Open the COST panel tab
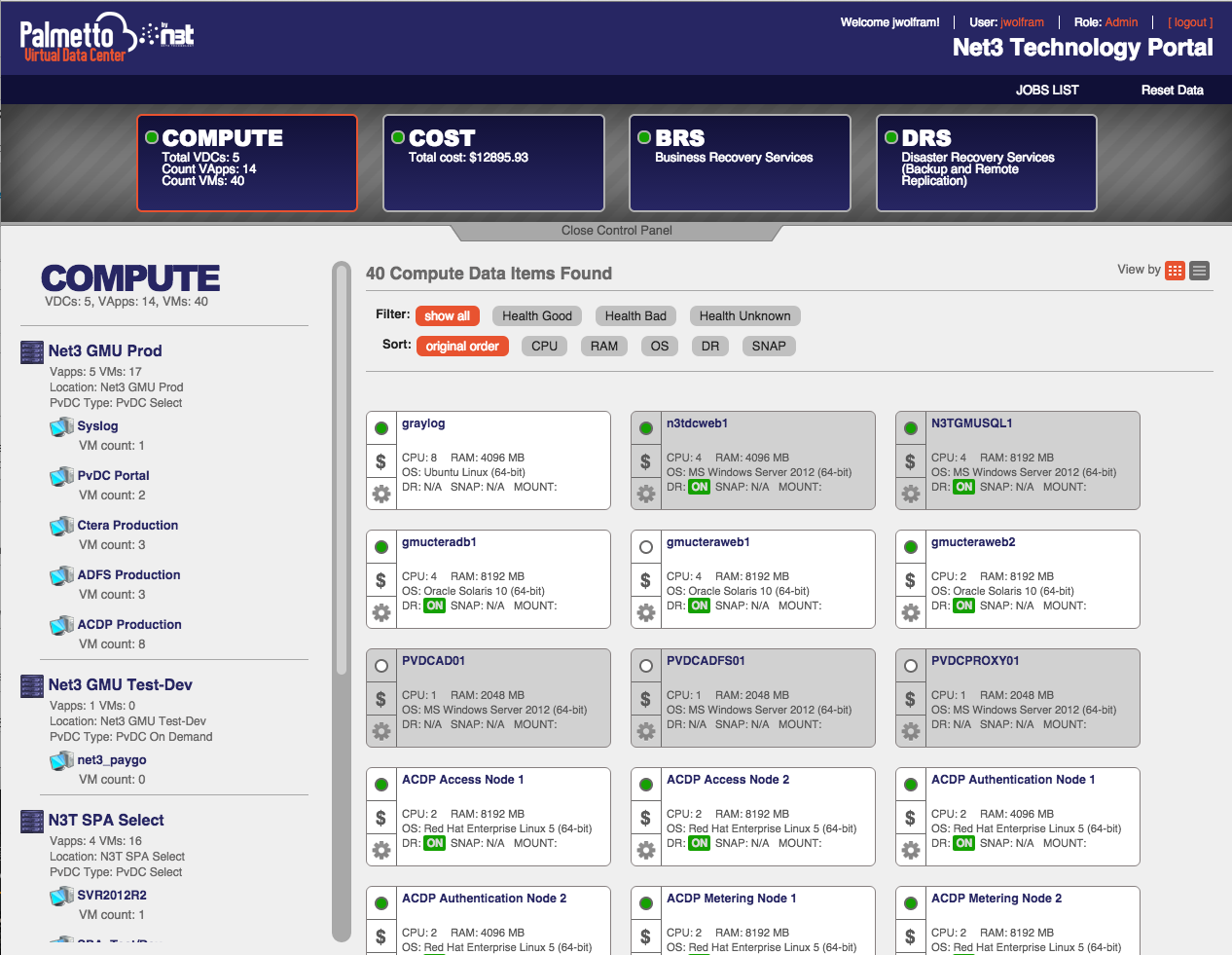Screen dimensions: 1232x955 click(493, 163)
